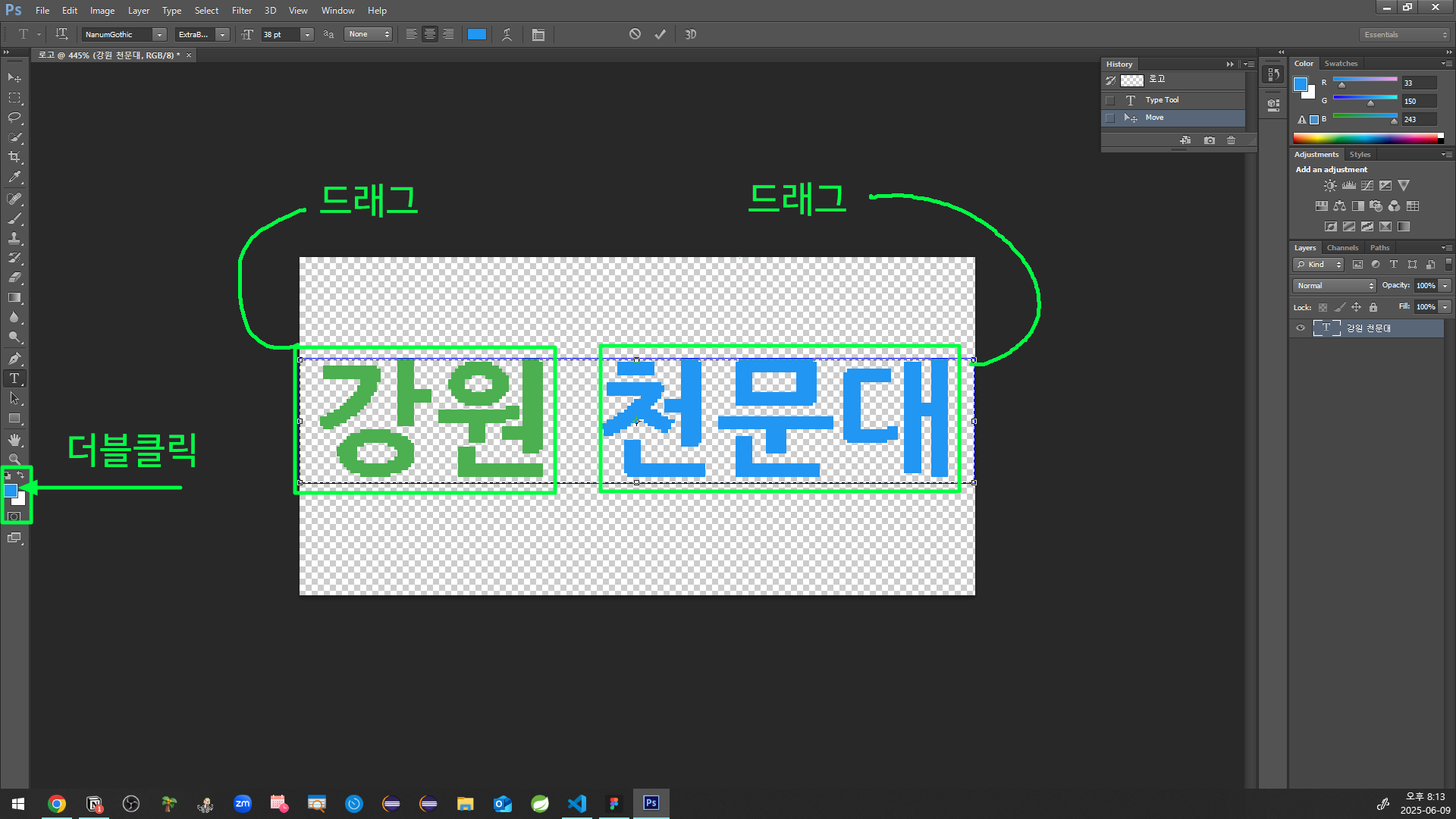Select the Rectangle shape tool
The height and width of the screenshot is (819, 1456).
[x=14, y=418]
